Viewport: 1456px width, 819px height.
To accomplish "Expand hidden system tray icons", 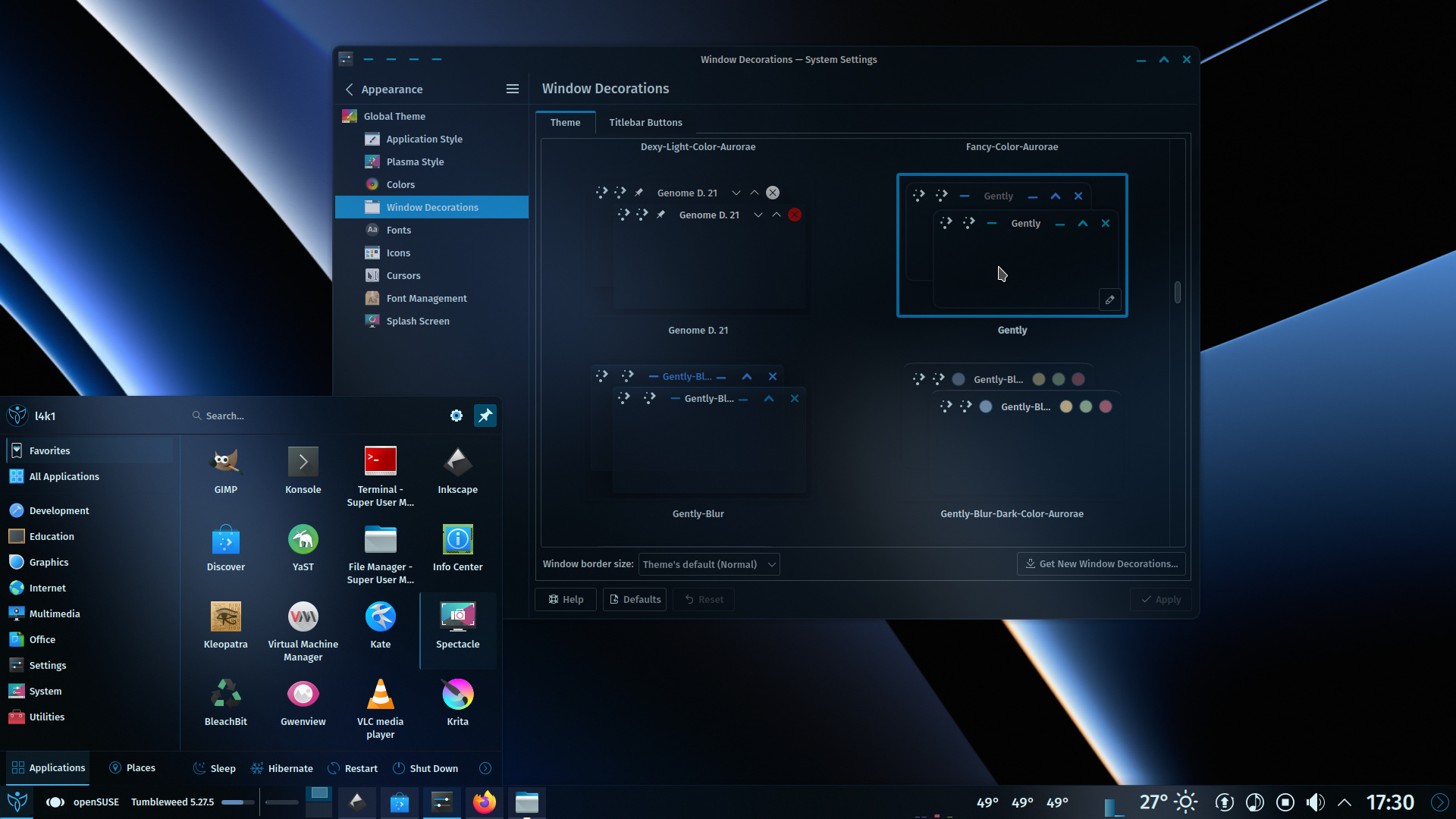I will point(1345,802).
